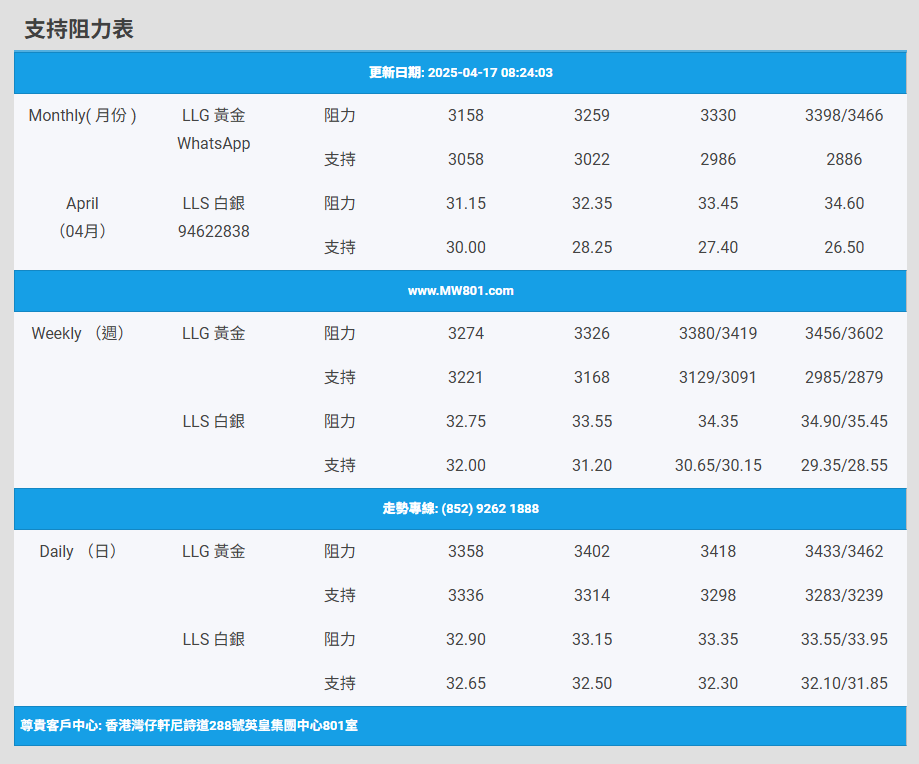Select the (04月) label
This screenshot has height=764, width=919.
(x=82, y=231)
